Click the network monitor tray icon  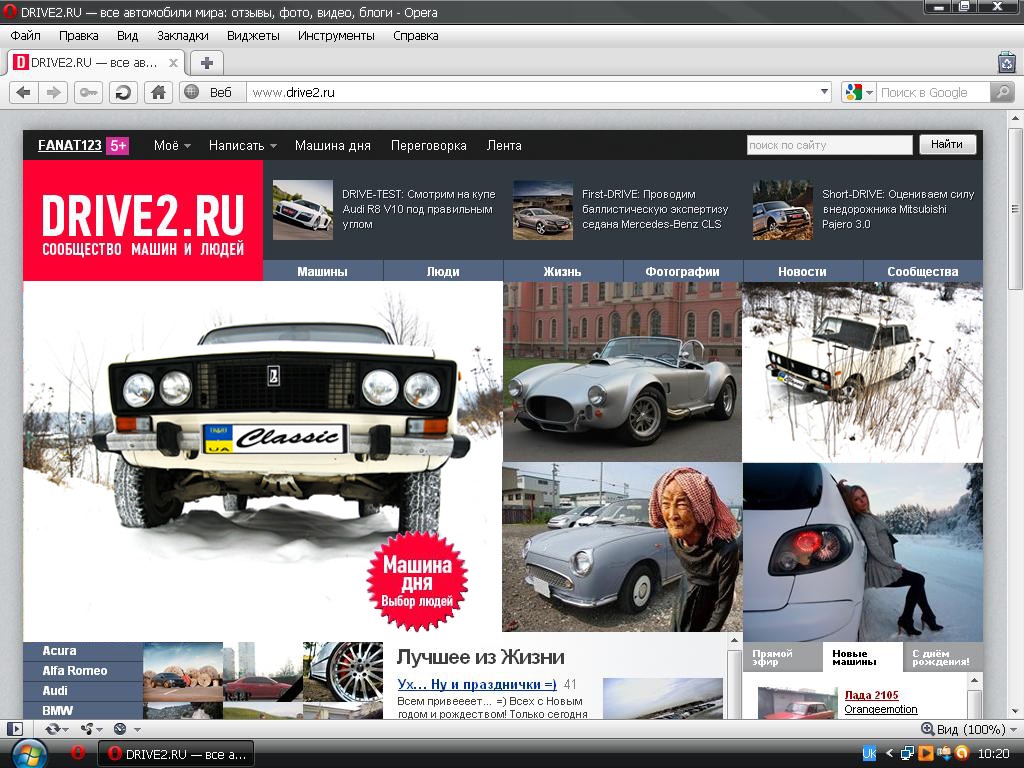[907, 754]
